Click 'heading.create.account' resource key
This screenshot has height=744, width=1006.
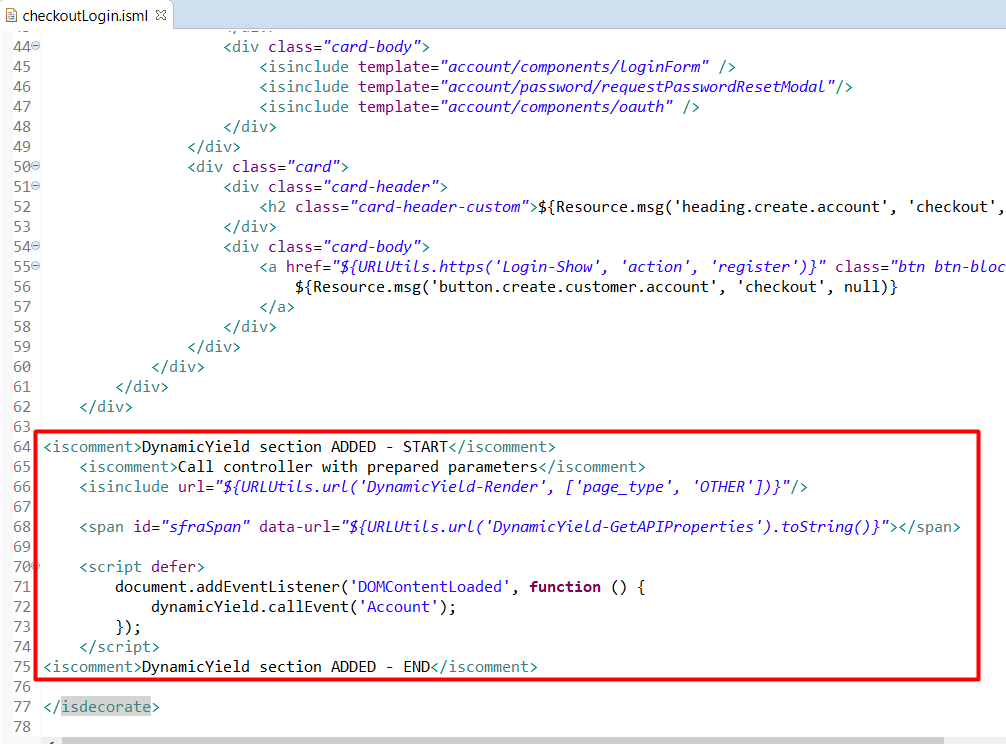coord(780,207)
